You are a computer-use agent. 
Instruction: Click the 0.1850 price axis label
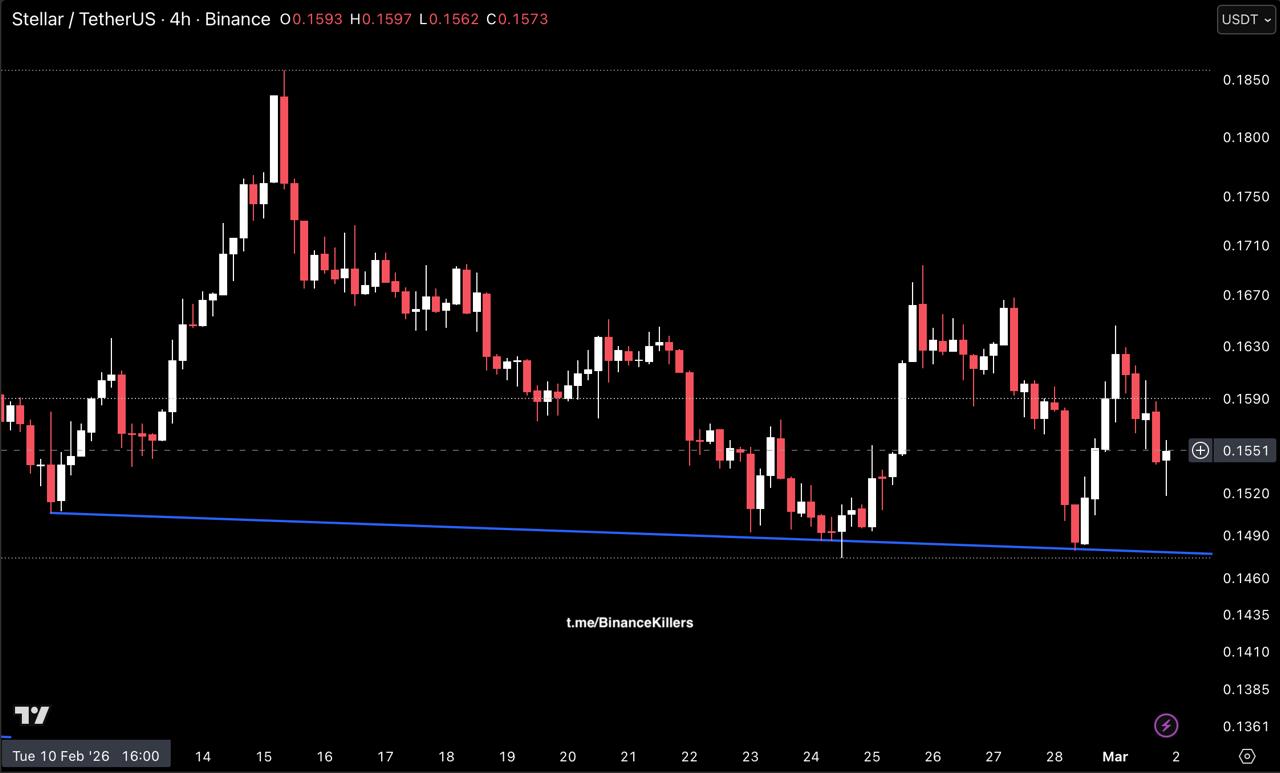(x=1245, y=79)
